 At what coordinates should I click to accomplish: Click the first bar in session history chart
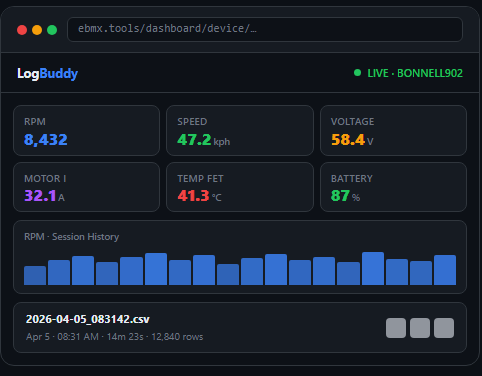(x=35, y=275)
